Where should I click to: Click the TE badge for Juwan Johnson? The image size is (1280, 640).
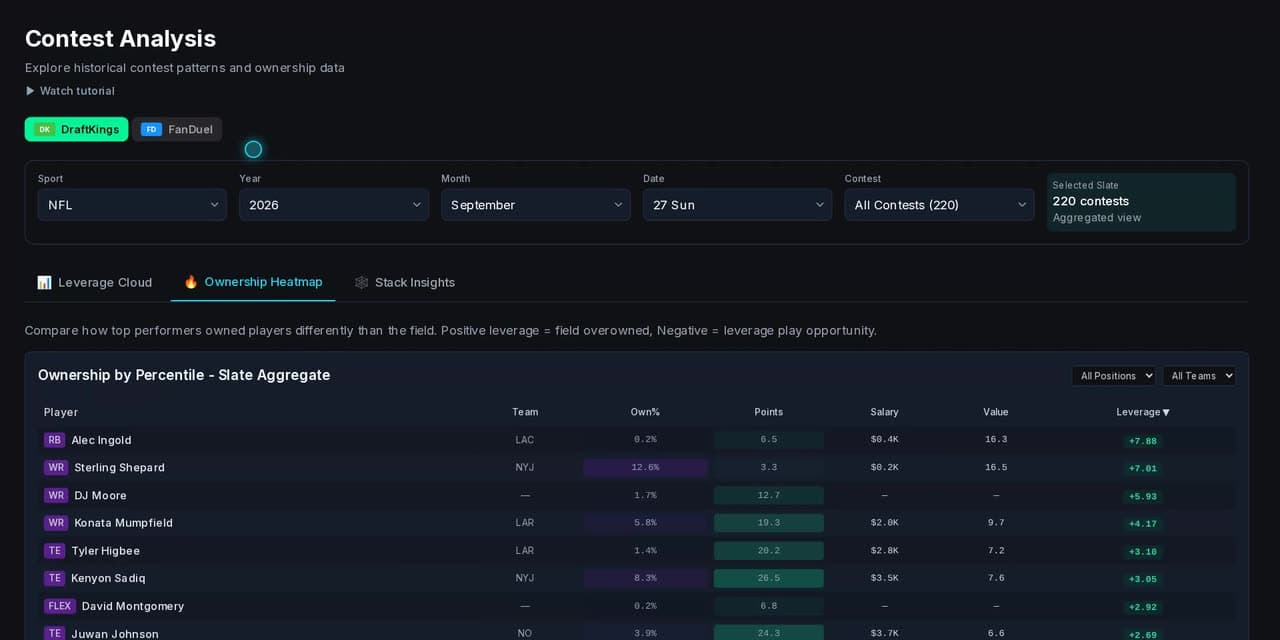click(54, 634)
